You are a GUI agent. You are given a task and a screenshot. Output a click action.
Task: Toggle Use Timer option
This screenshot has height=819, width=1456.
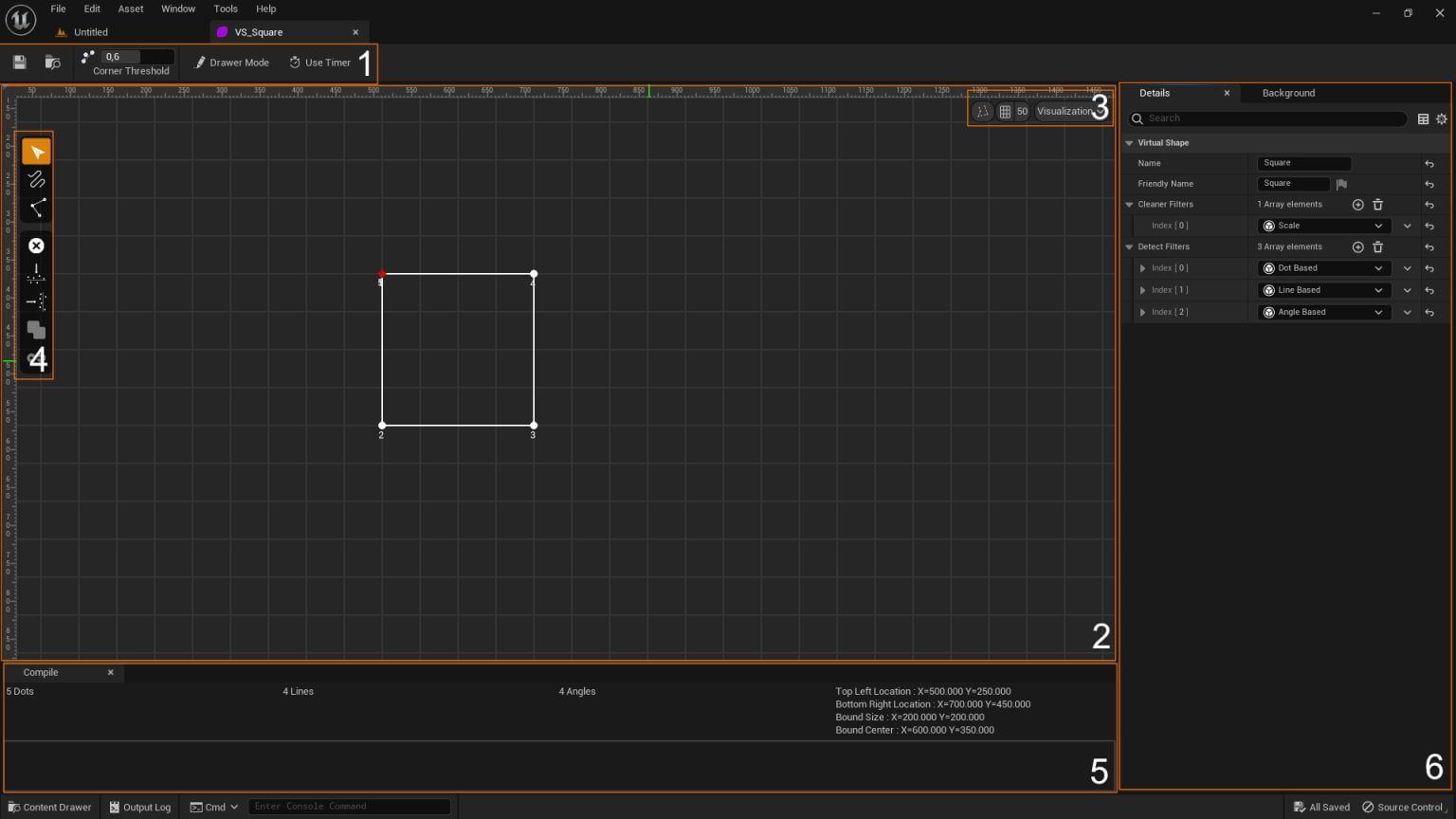point(319,63)
